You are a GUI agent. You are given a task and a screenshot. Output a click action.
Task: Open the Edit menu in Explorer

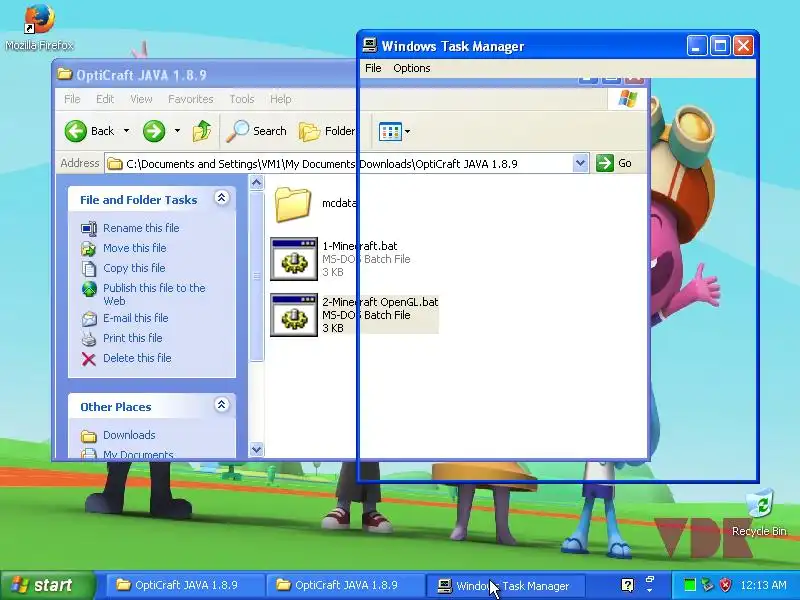coord(105,99)
